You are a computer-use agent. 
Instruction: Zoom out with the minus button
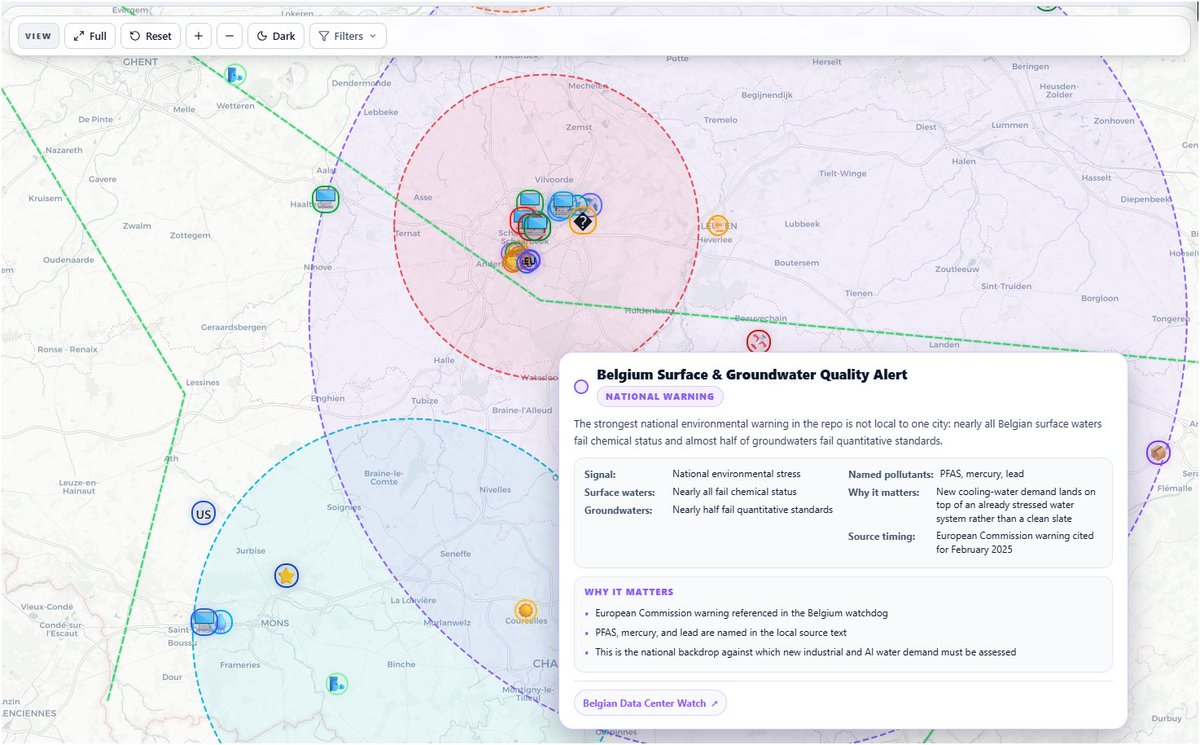[x=229, y=36]
